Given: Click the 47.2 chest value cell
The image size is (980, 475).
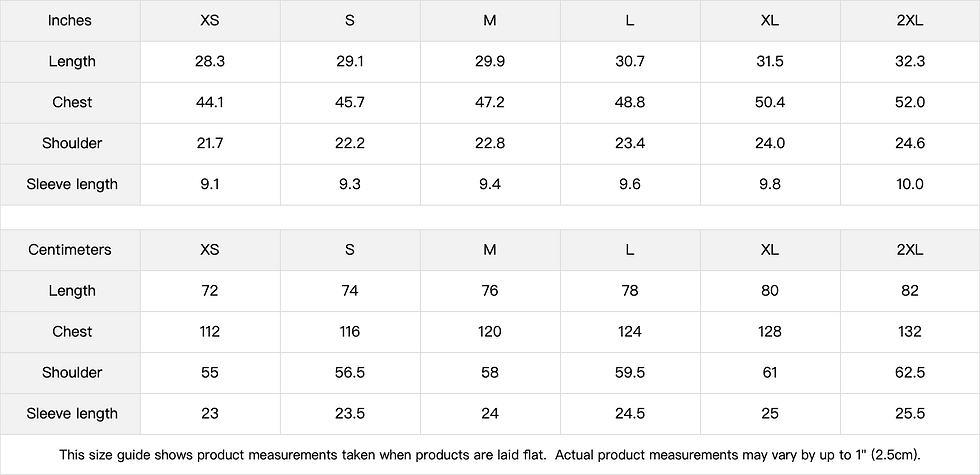Looking at the screenshot, I should (490, 102).
